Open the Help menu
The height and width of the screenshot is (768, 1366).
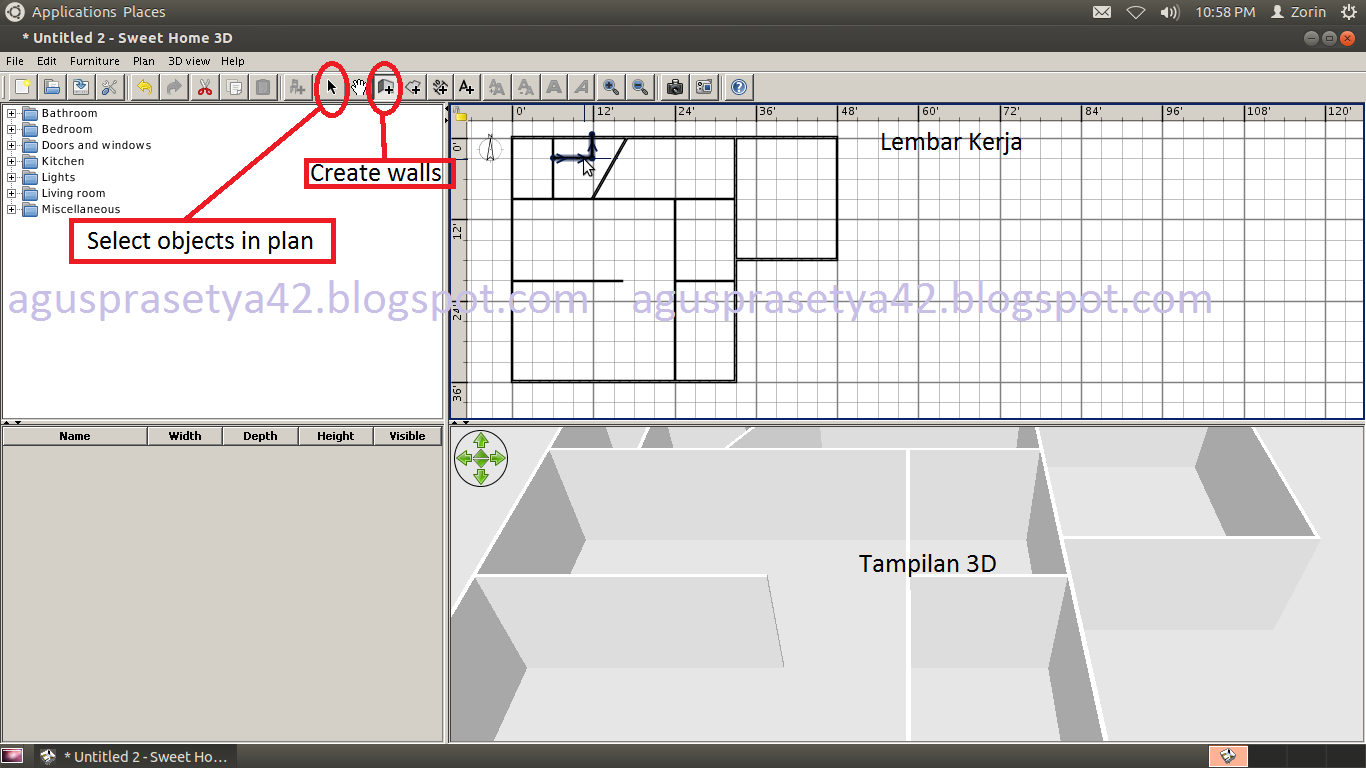pyautogui.click(x=233, y=61)
